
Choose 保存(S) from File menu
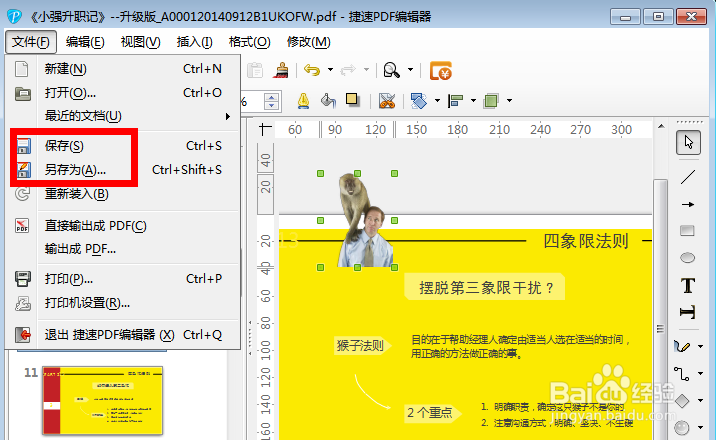(123, 146)
